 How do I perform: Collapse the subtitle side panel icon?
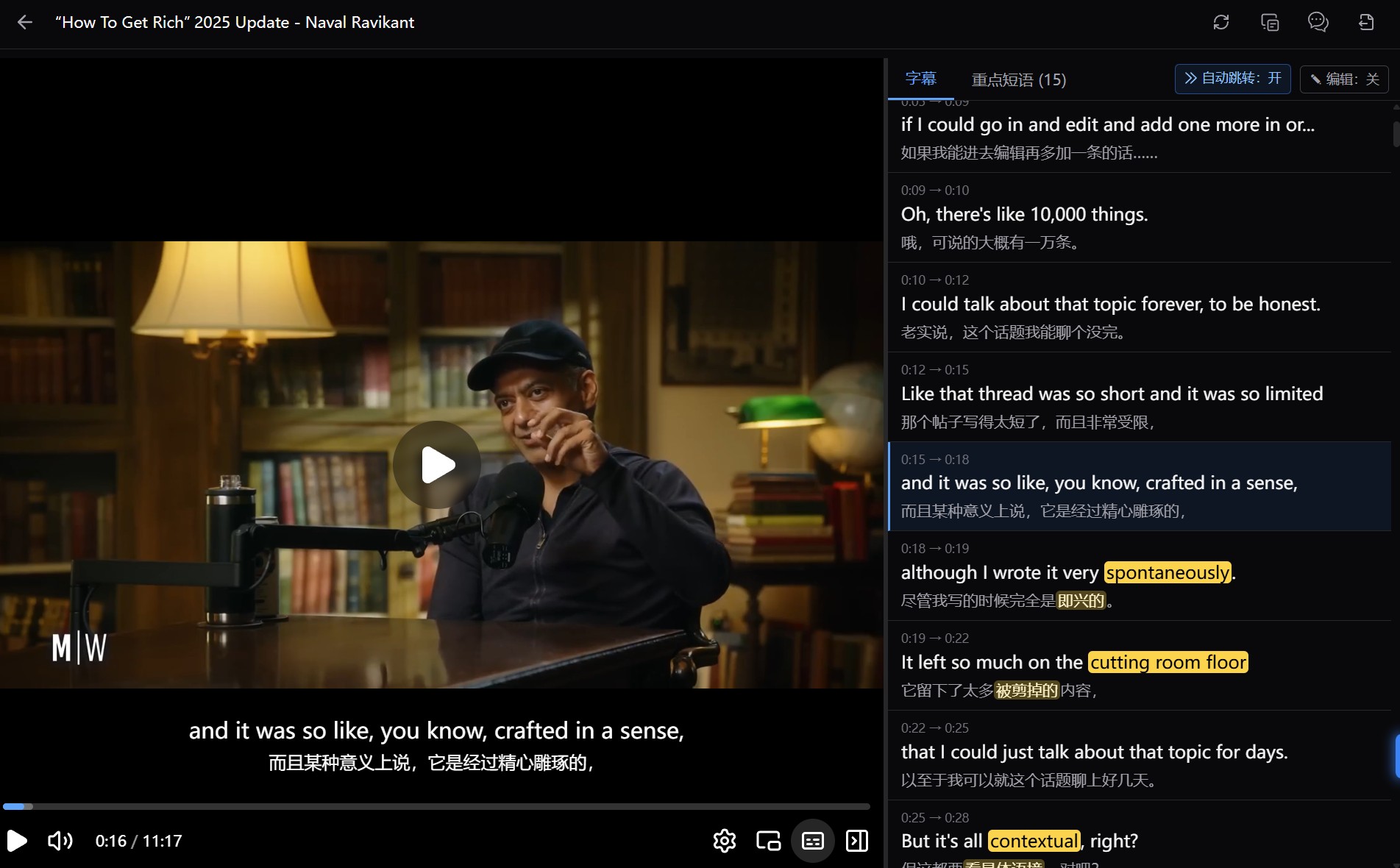point(857,841)
